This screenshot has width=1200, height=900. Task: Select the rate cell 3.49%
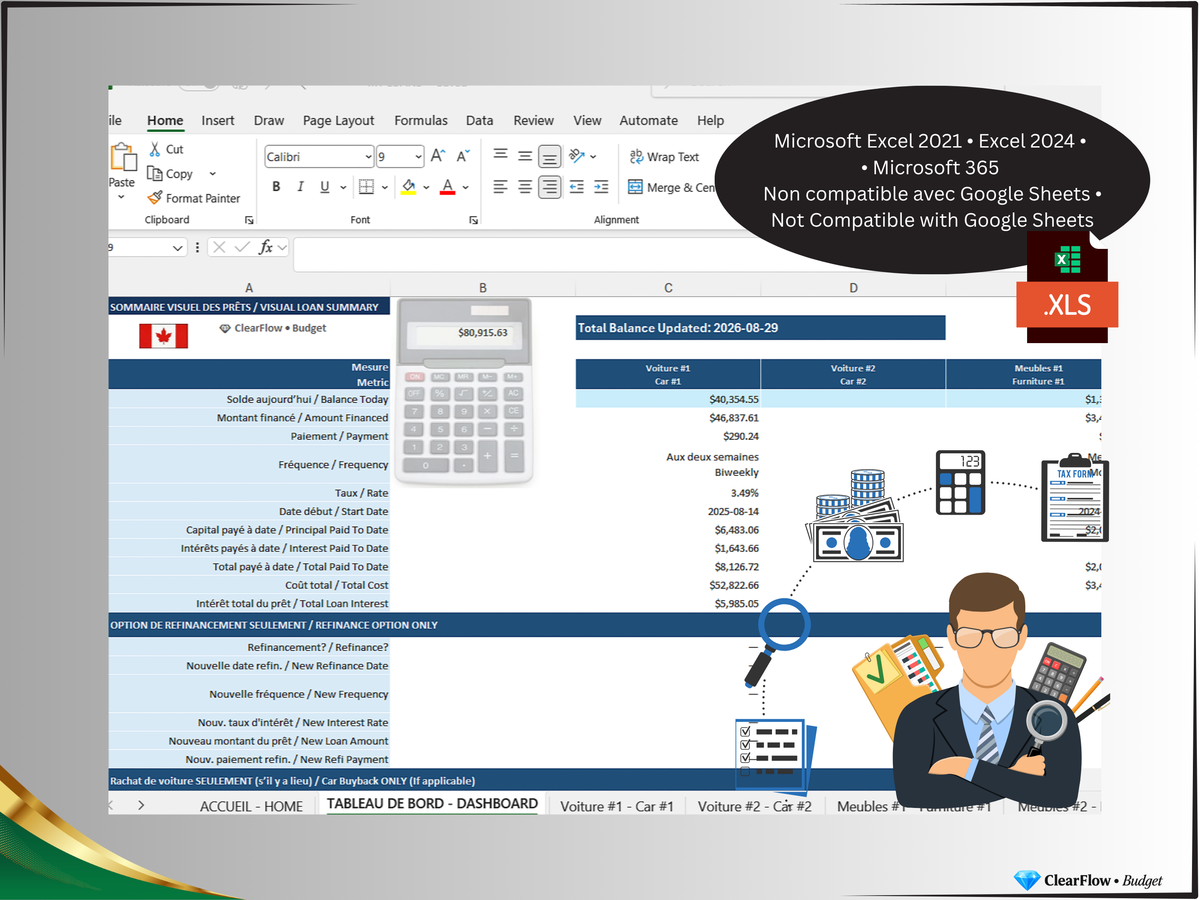pyautogui.click(x=668, y=493)
